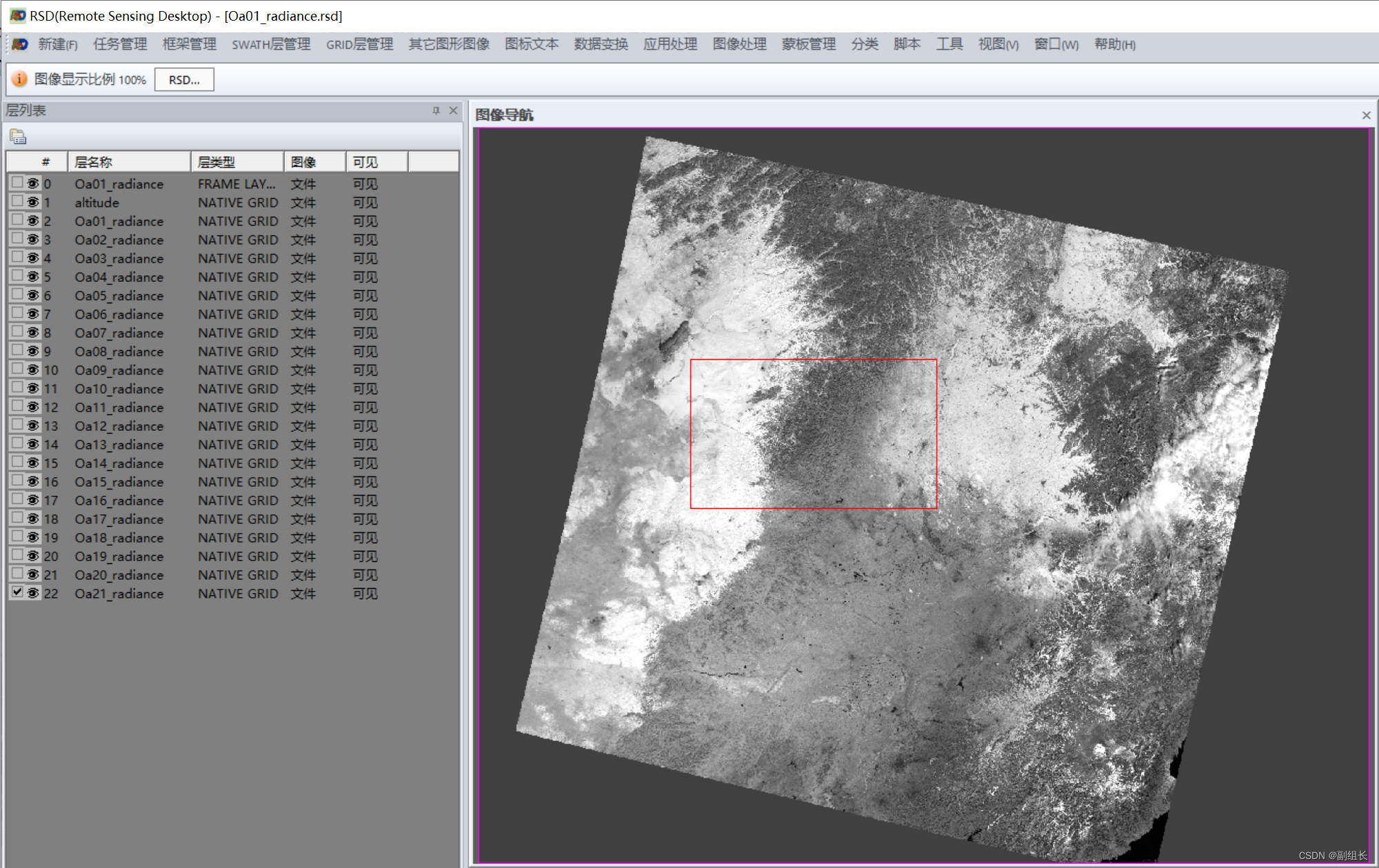Uncheck the Oa21_radiance layer checkbox
Viewport: 1379px width, 868px height.
17,592
